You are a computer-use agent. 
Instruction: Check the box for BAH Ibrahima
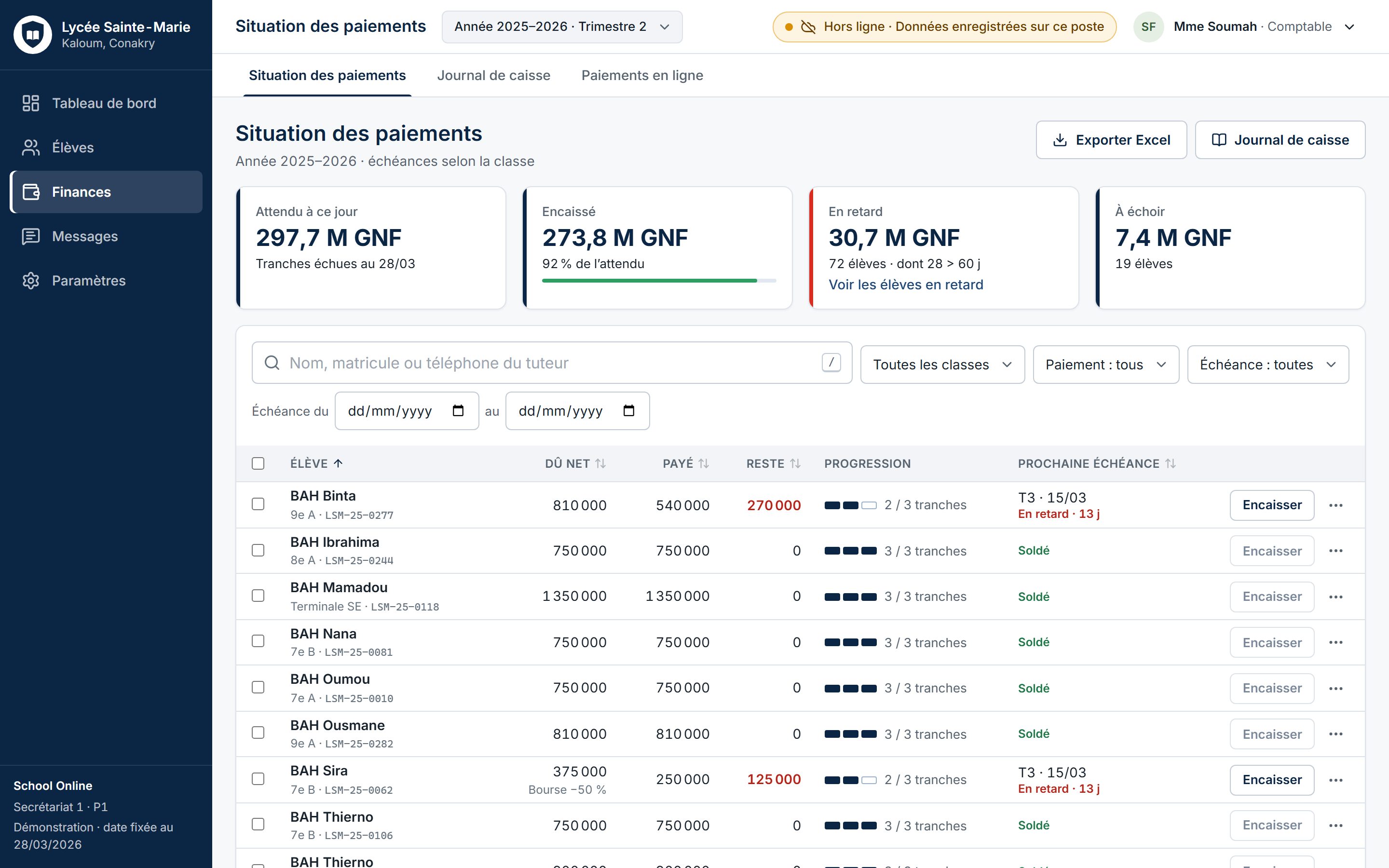259,550
